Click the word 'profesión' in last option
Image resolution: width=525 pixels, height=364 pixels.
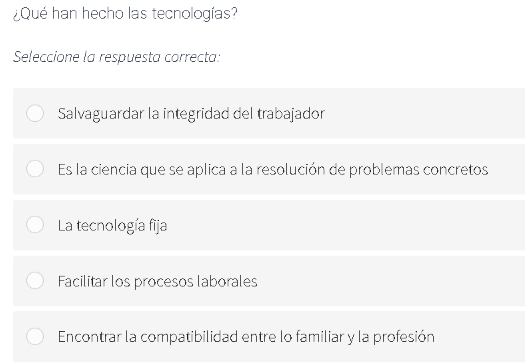(404, 337)
